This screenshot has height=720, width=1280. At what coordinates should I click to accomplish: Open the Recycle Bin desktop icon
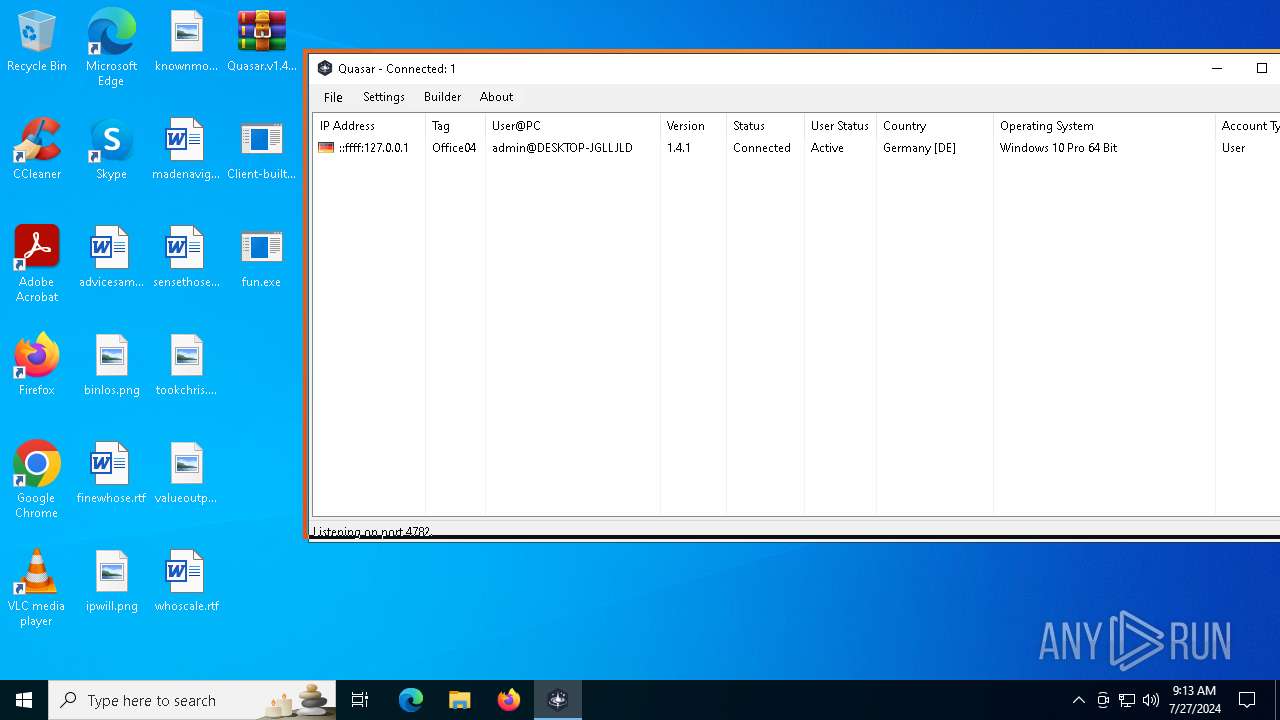tap(37, 42)
